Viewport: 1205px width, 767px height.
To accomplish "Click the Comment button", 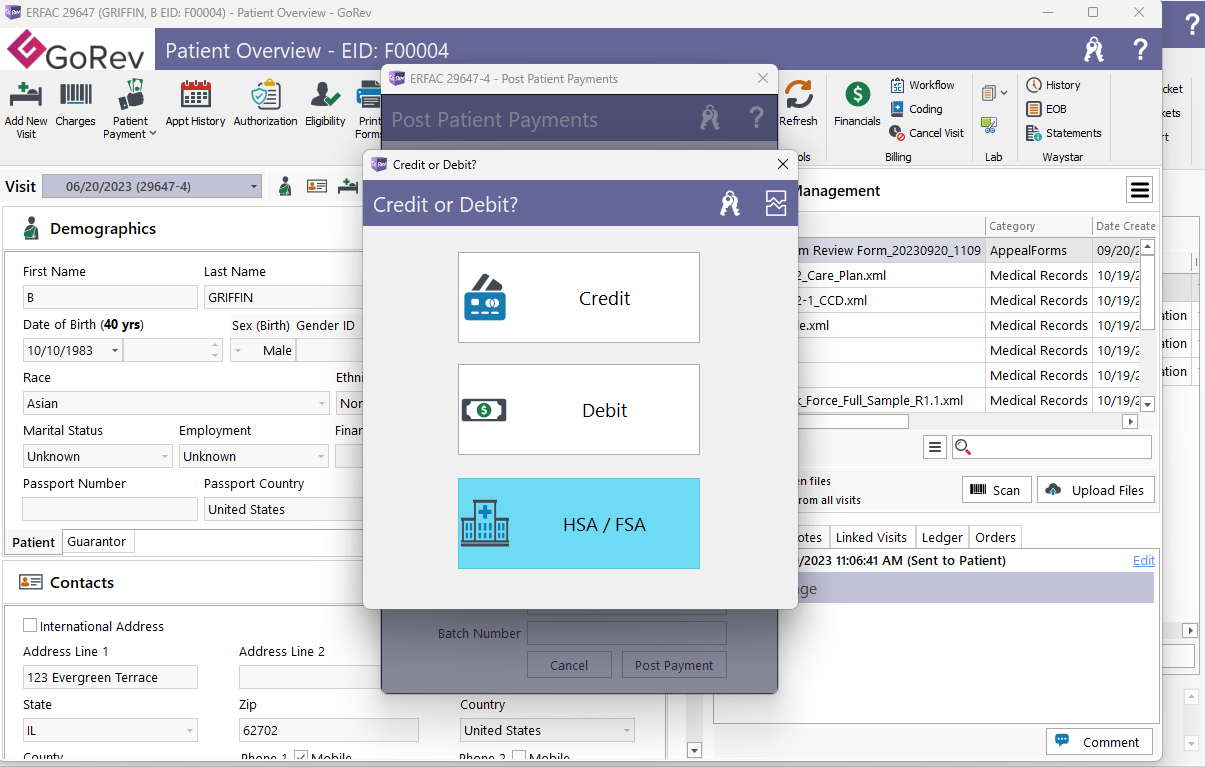I will coord(1099,742).
